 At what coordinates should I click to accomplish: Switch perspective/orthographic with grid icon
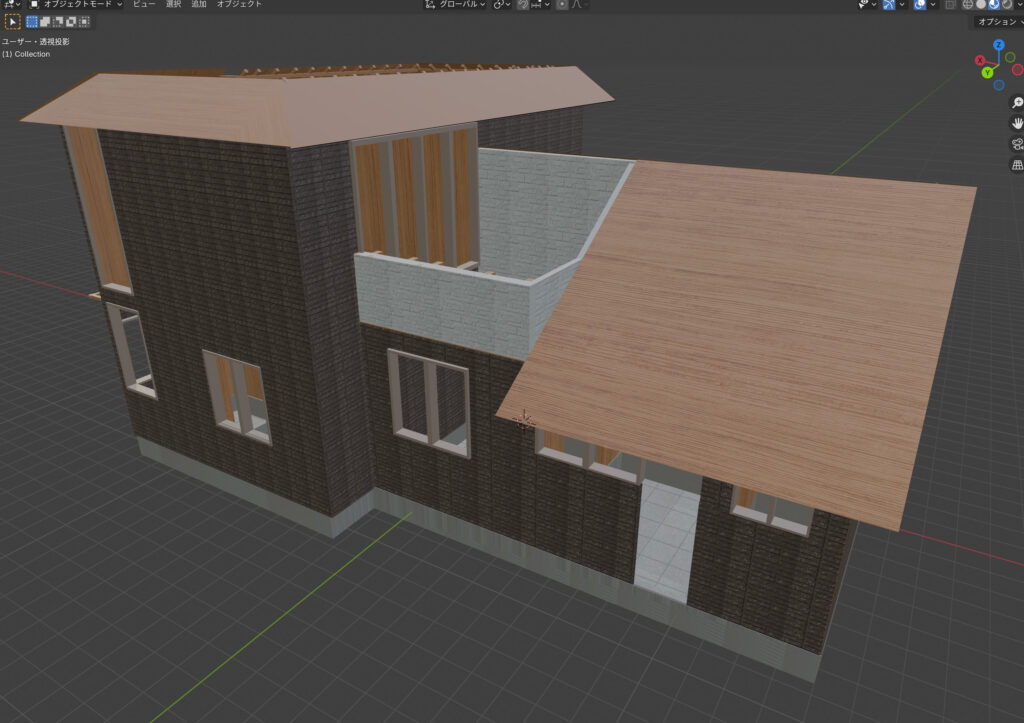click(1017, 165)
